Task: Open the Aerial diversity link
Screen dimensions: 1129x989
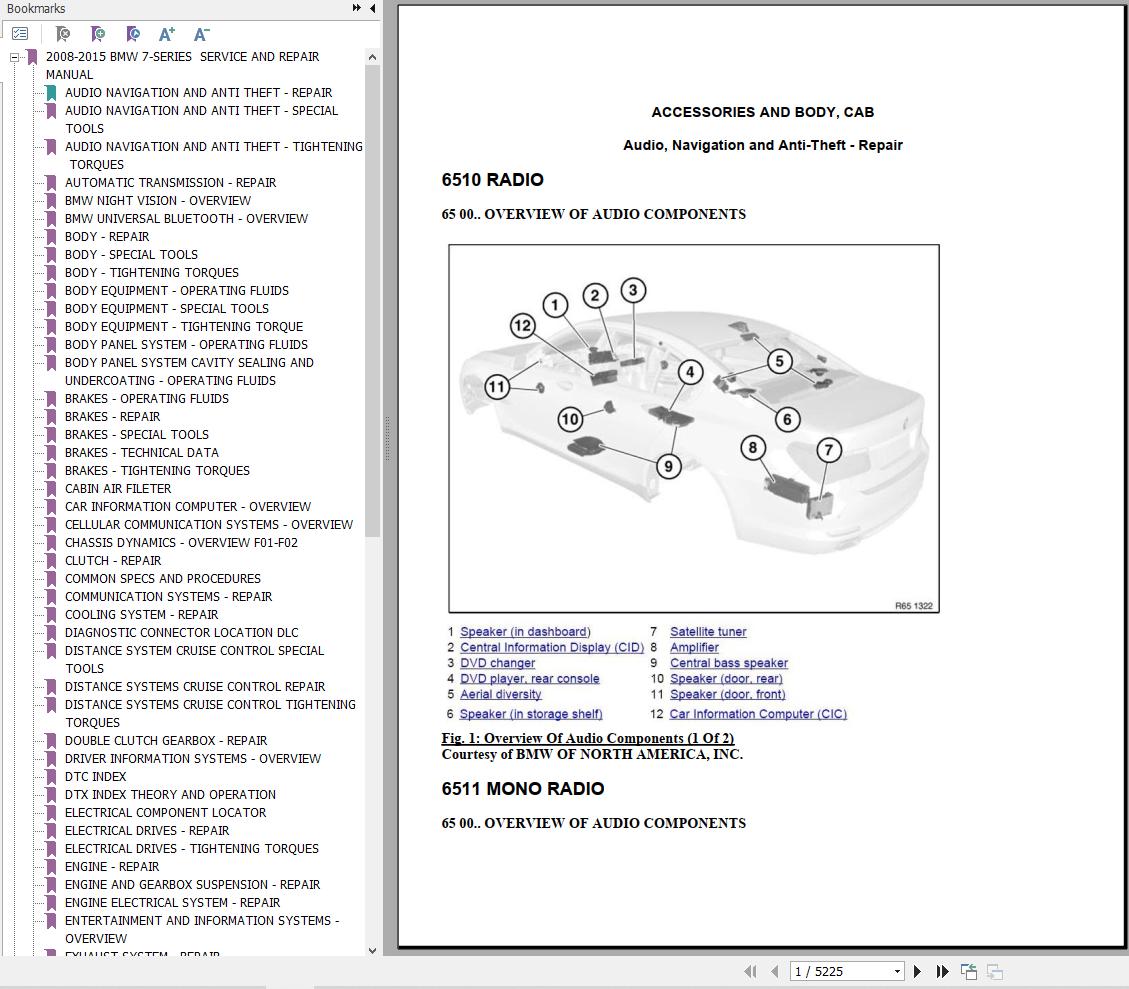Action: [x=500, y=695]
